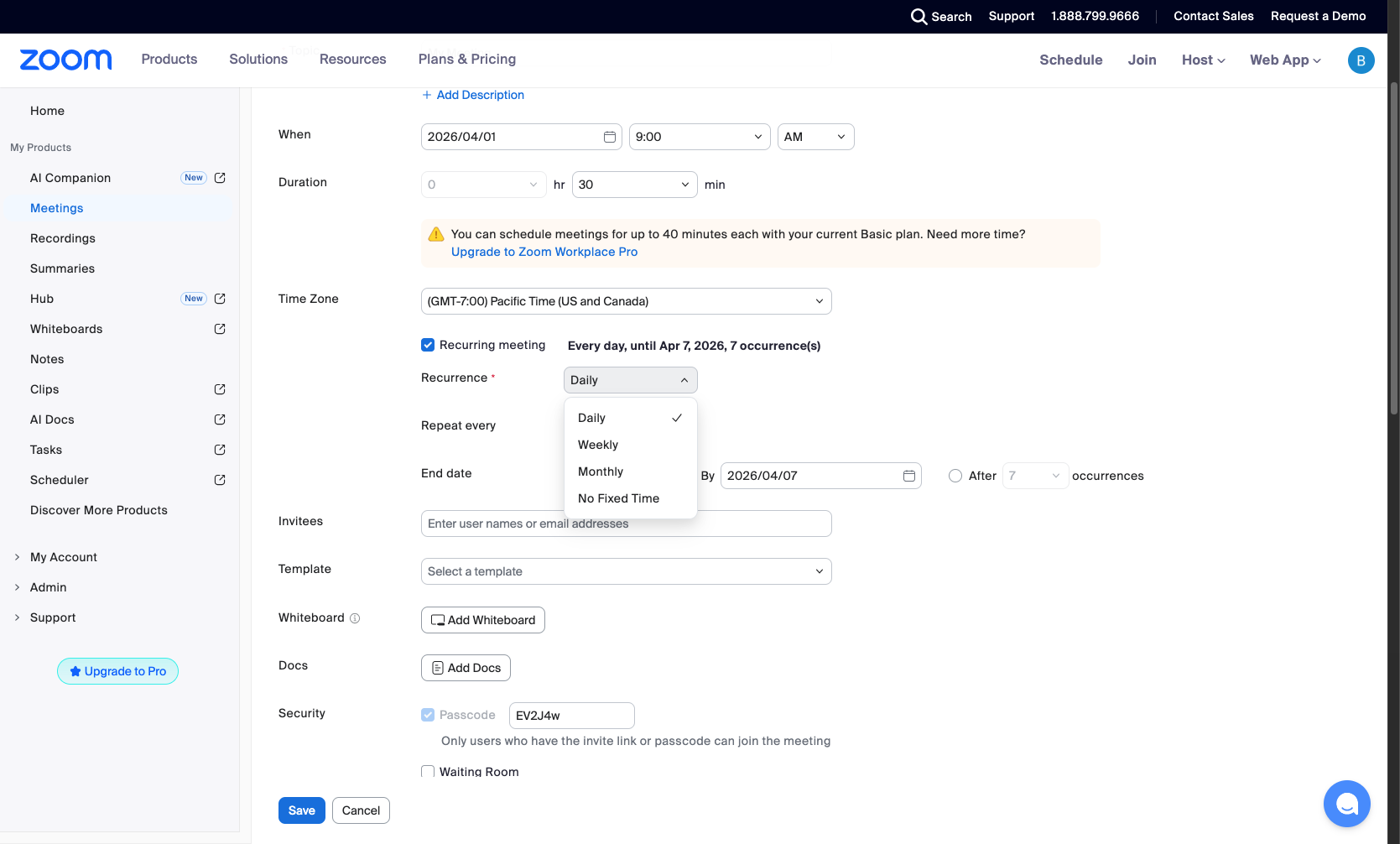1400x844 pixels.
Task: Select Monthly in recurrence list
Action: click(x=630, y=471)
